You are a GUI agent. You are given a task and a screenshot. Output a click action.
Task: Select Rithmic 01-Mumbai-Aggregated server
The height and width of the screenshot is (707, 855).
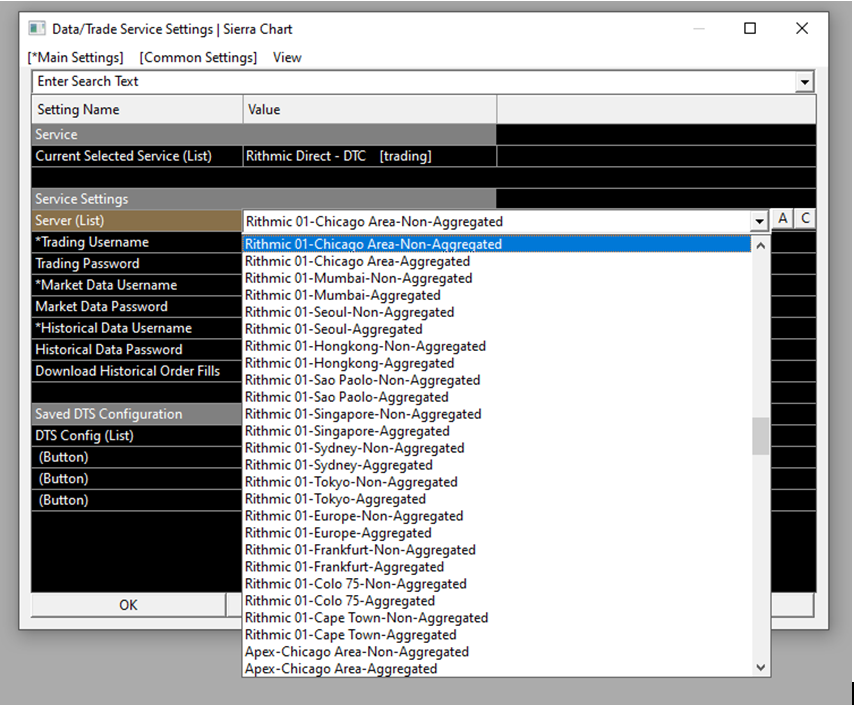[342, 295]
